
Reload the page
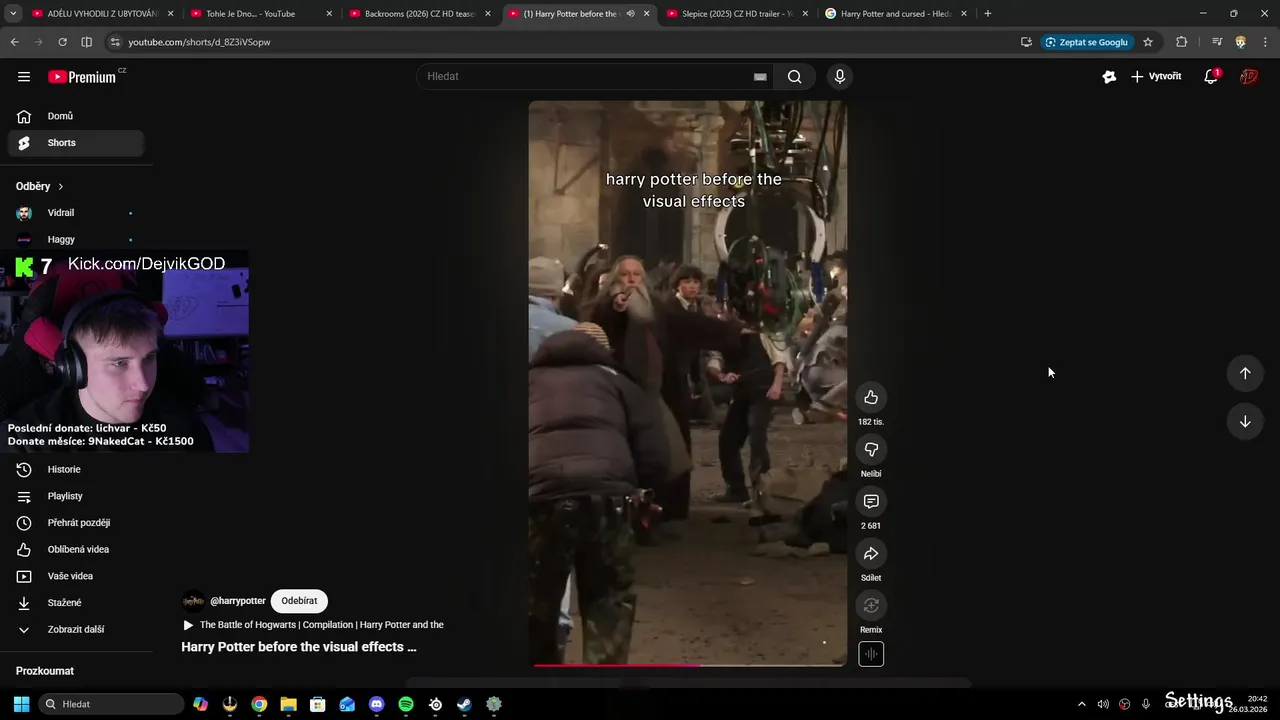point(62,42)
